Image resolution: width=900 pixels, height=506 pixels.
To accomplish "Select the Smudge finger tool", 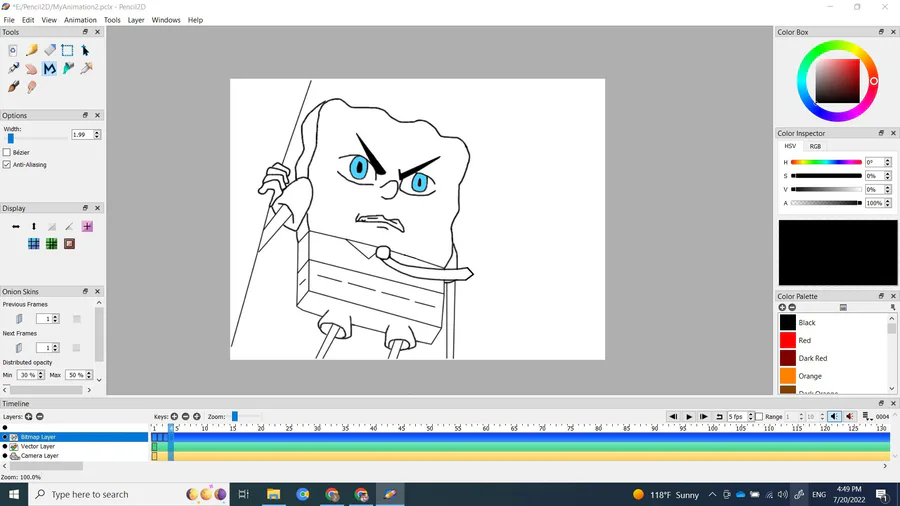I will pyautogui.click(x=32, y=87).
